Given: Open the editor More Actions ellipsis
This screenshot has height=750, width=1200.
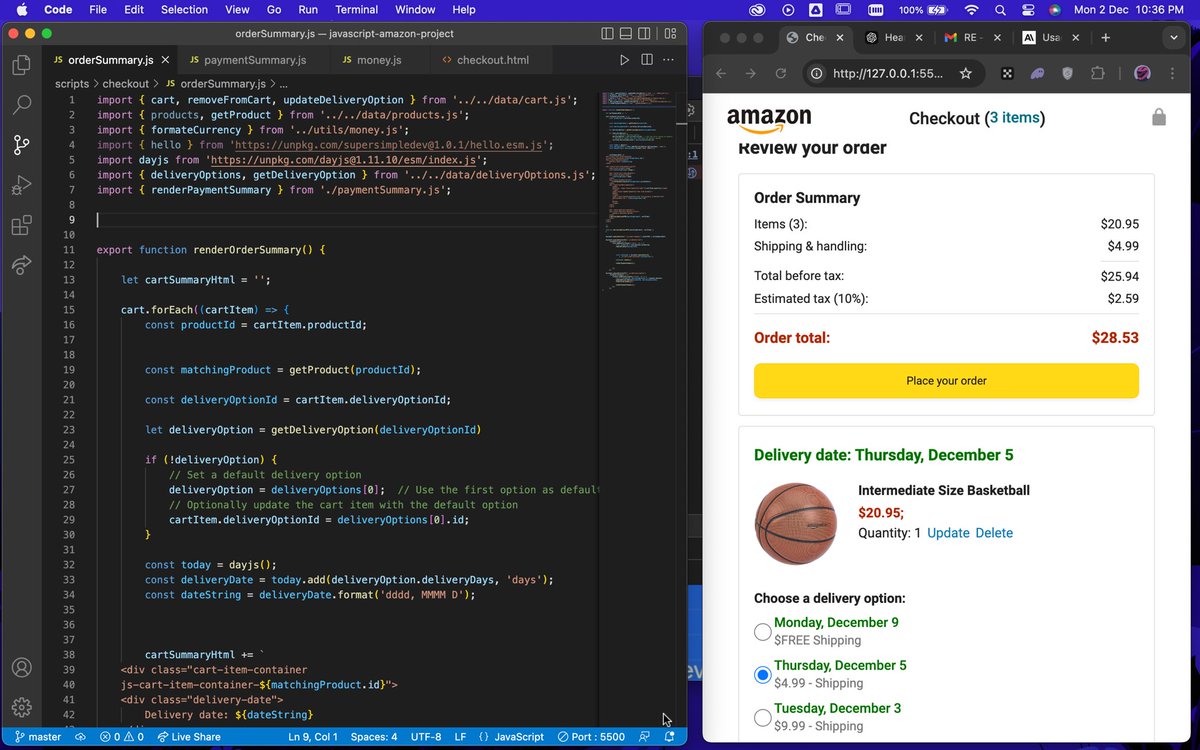Looking at the screenshot, I should pyautogui.click(x=669, y=60).
